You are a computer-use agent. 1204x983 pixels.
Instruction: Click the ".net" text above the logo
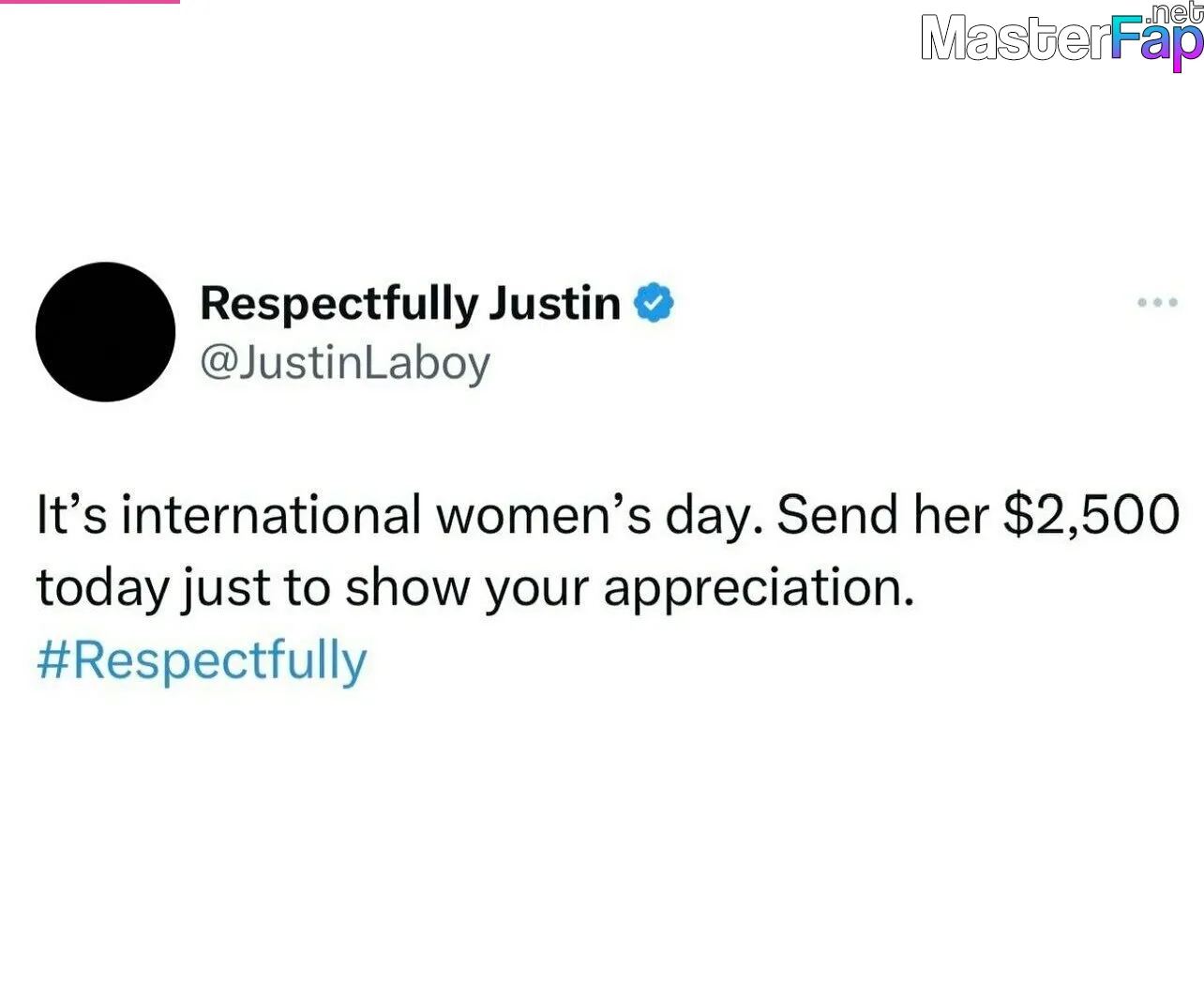1172,13
